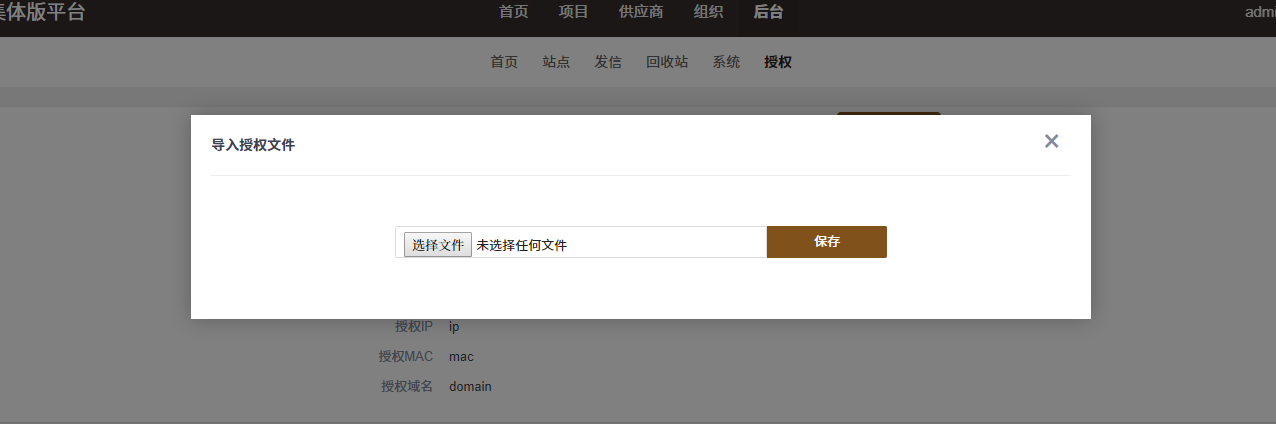Switch to the 站点 sub-tab
Screen dimensions: 1276x424
(556, 62)
